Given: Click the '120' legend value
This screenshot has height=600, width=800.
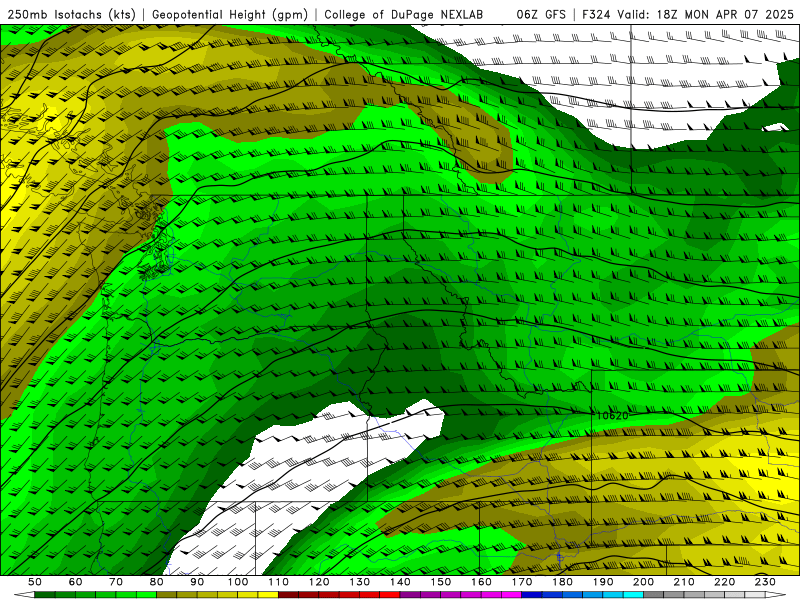Looking at the screenshot, I should click(x=319, y=582).
